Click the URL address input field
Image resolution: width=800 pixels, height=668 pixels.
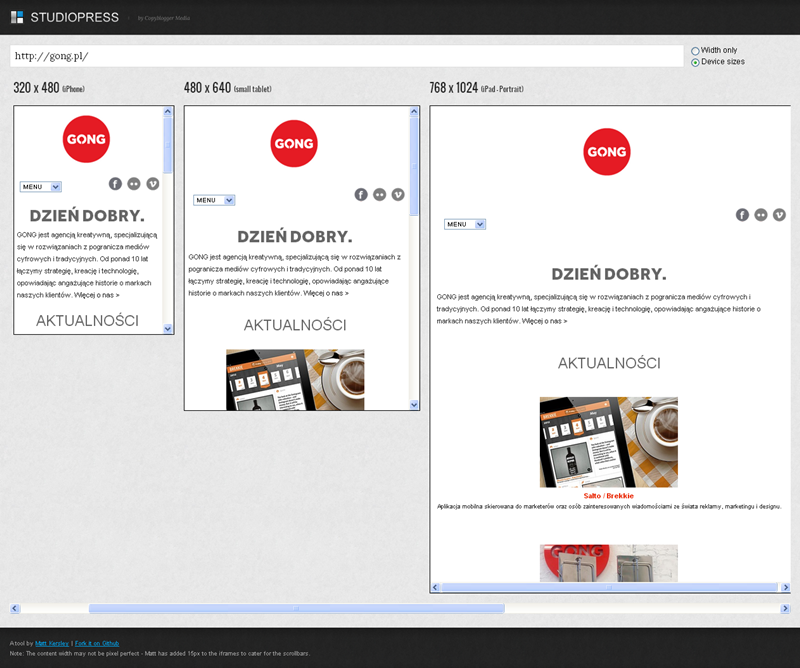click(346, 56)
